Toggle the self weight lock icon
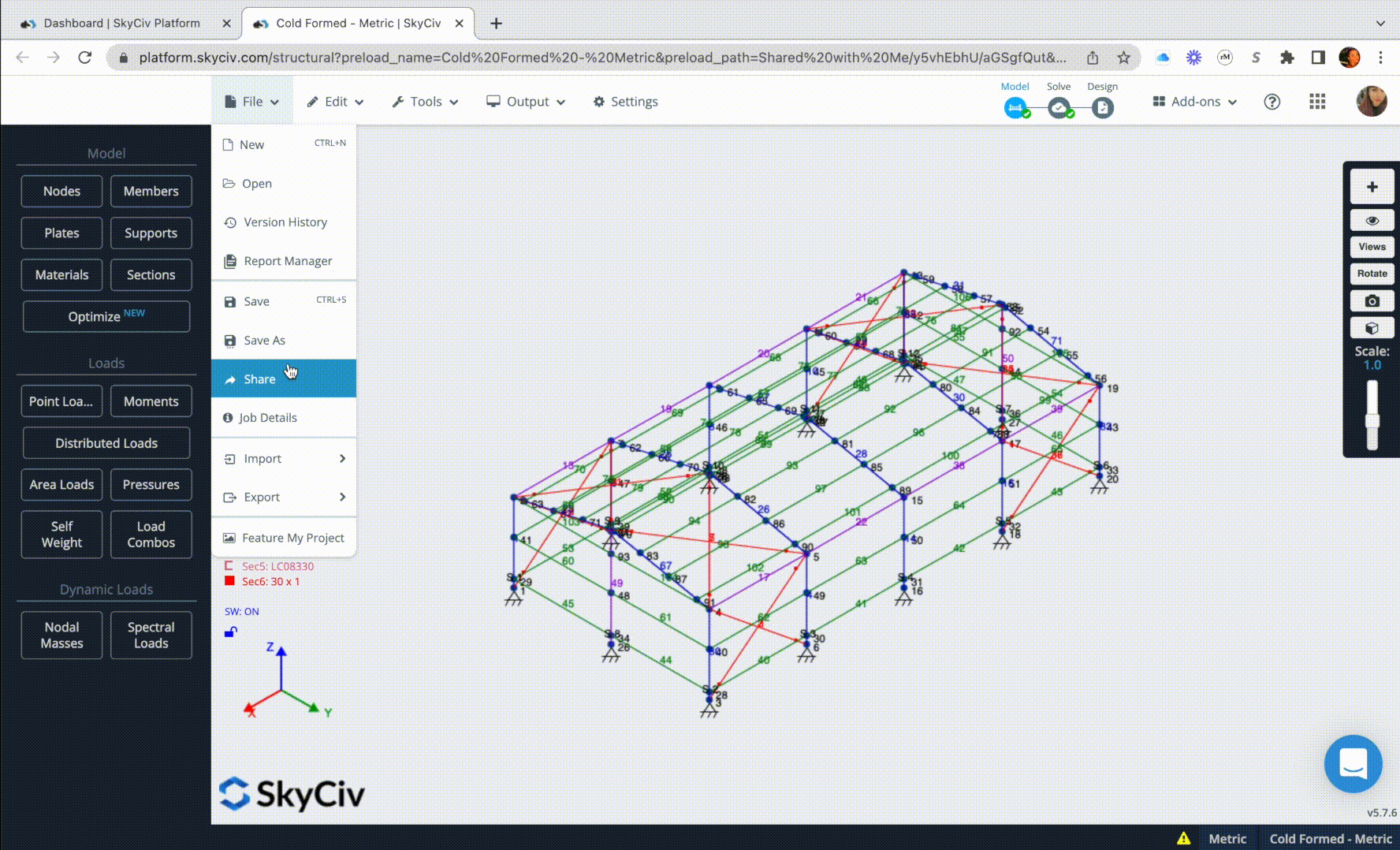Screen dimensions: 1400x850 click(231, 632)
